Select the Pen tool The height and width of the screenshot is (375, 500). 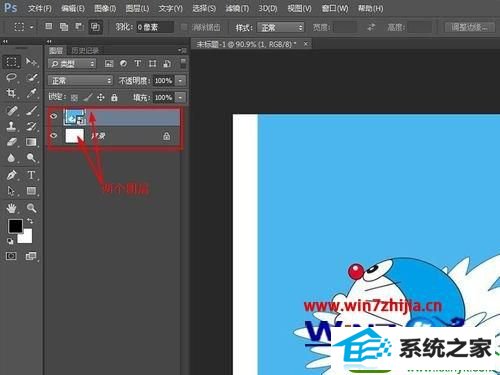click(x=12, y=175)
